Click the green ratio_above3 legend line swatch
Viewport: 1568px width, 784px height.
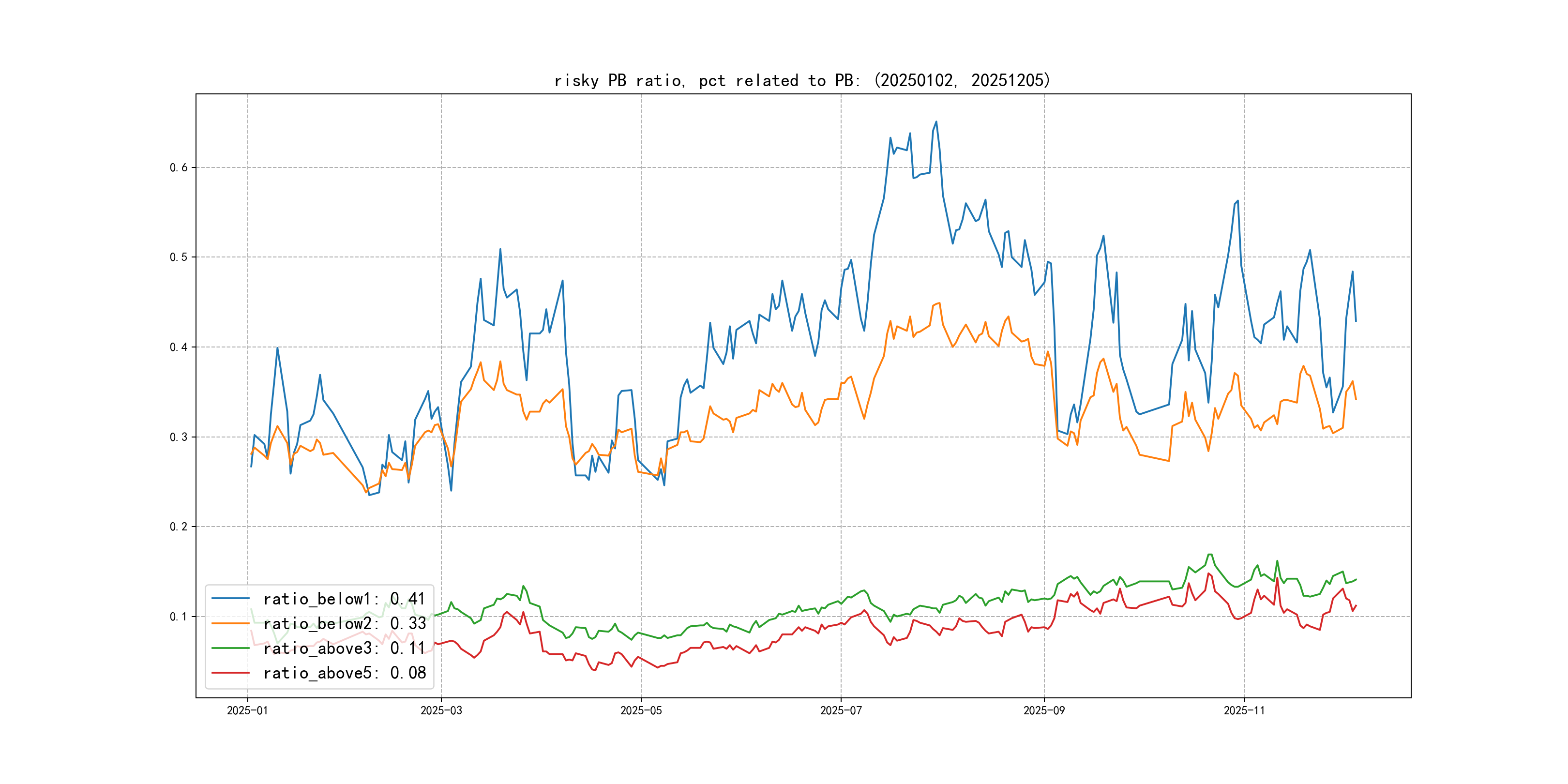[230, 648]
